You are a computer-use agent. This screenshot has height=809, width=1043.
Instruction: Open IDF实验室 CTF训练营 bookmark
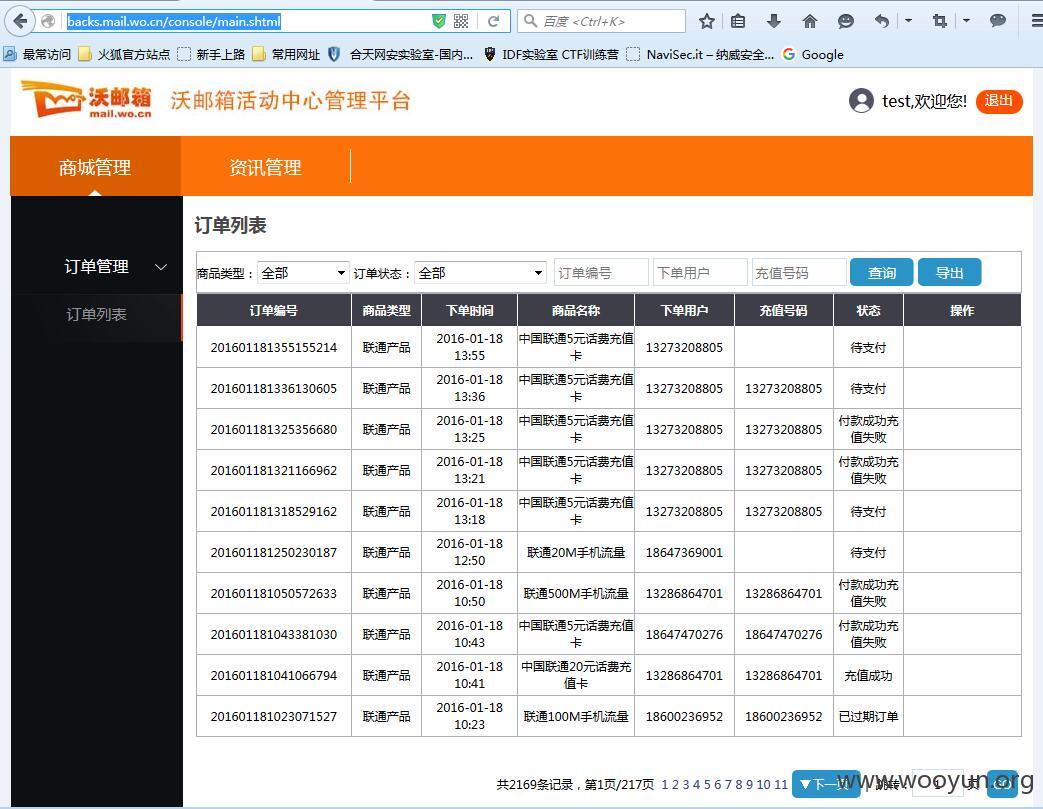[x=551, y=55]
